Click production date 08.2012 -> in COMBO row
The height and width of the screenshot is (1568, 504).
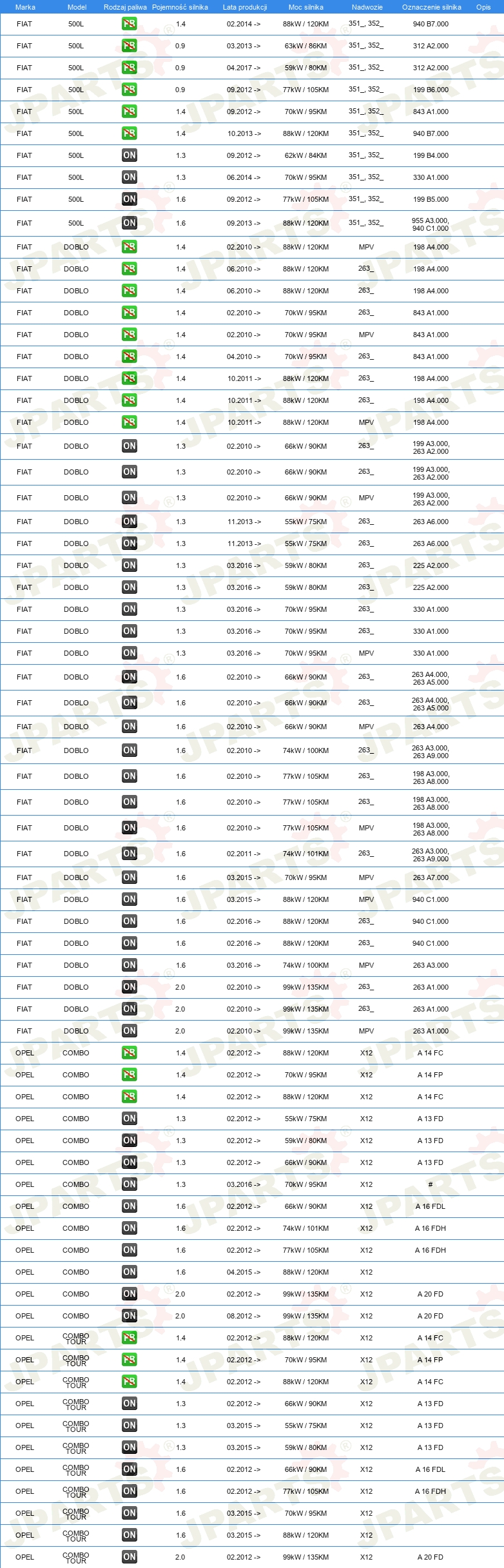pyautogui.click(x=244, y=1316)
